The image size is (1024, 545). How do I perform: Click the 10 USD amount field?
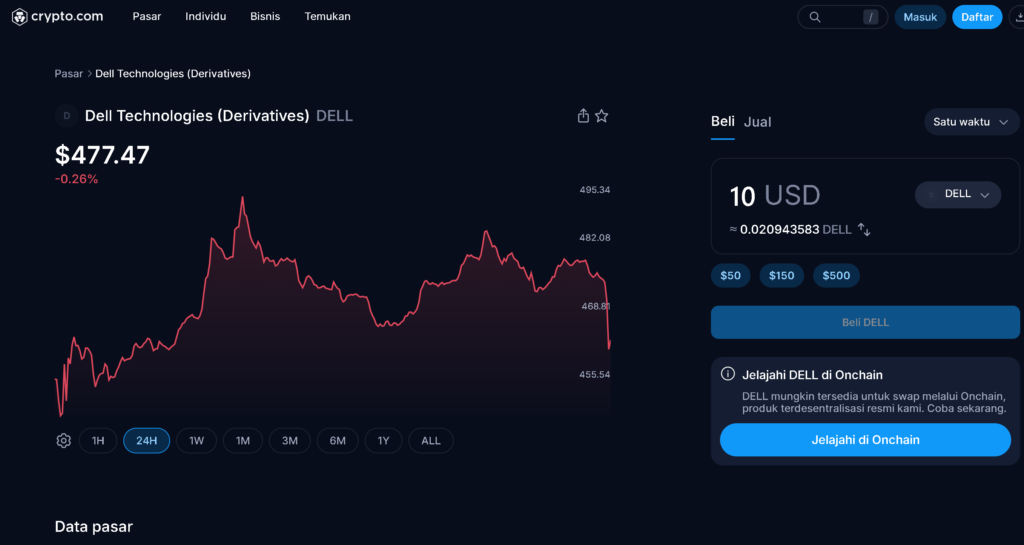pos(775,196)
